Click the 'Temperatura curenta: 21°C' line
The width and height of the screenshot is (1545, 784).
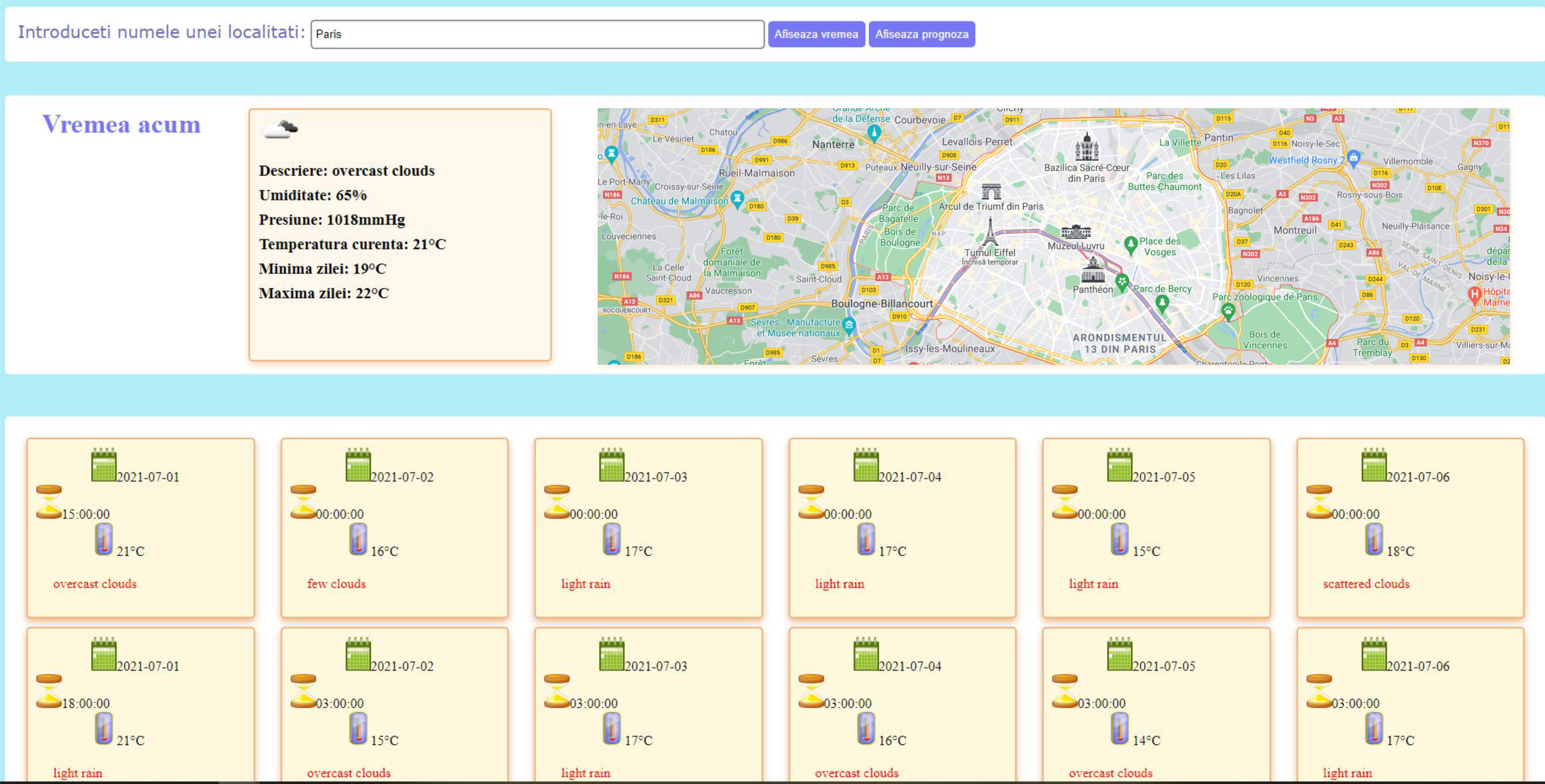352,245
